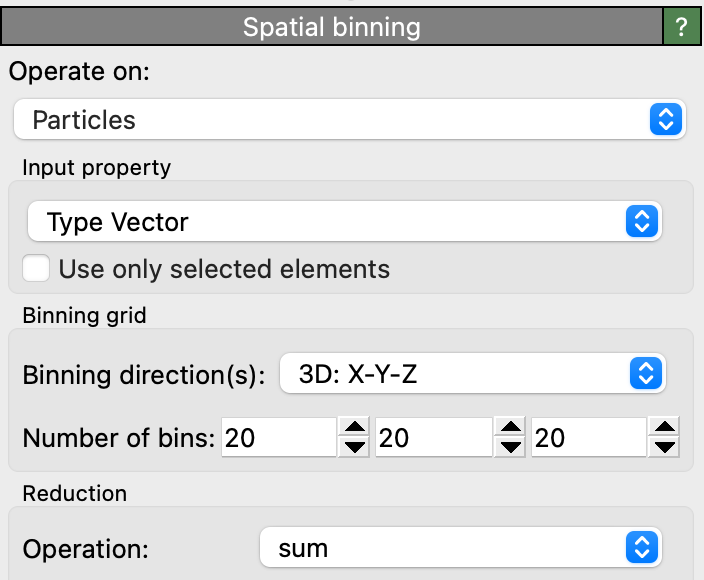The height and width of the screenshot is (580, 704).
Task: Click the first number of bins field
Action: coord(279,437)
